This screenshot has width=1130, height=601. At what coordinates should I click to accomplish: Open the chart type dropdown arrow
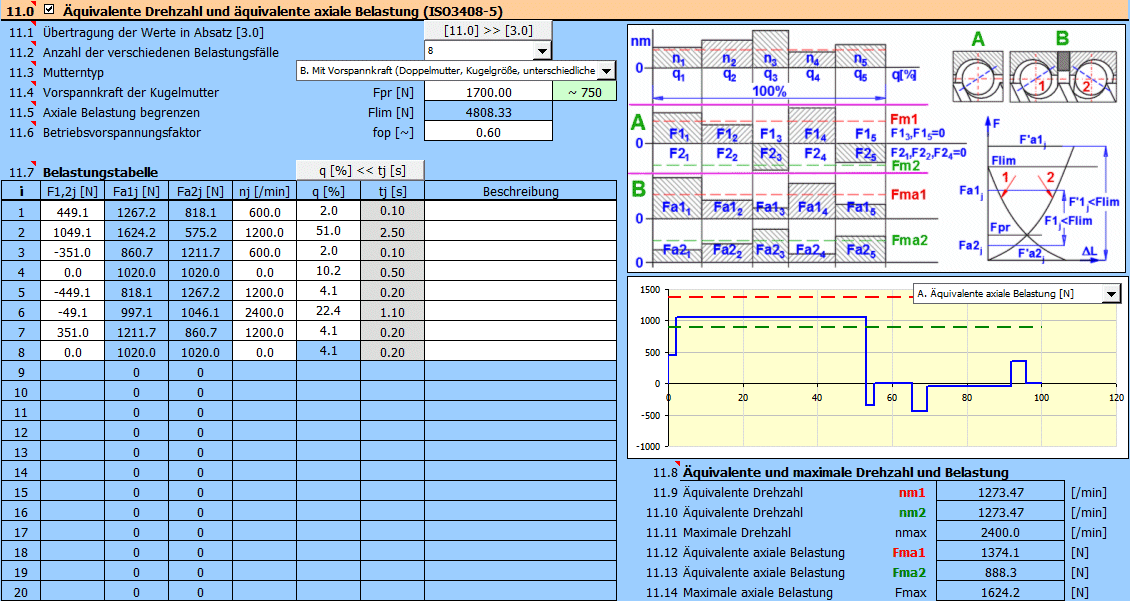point(1111,294)
